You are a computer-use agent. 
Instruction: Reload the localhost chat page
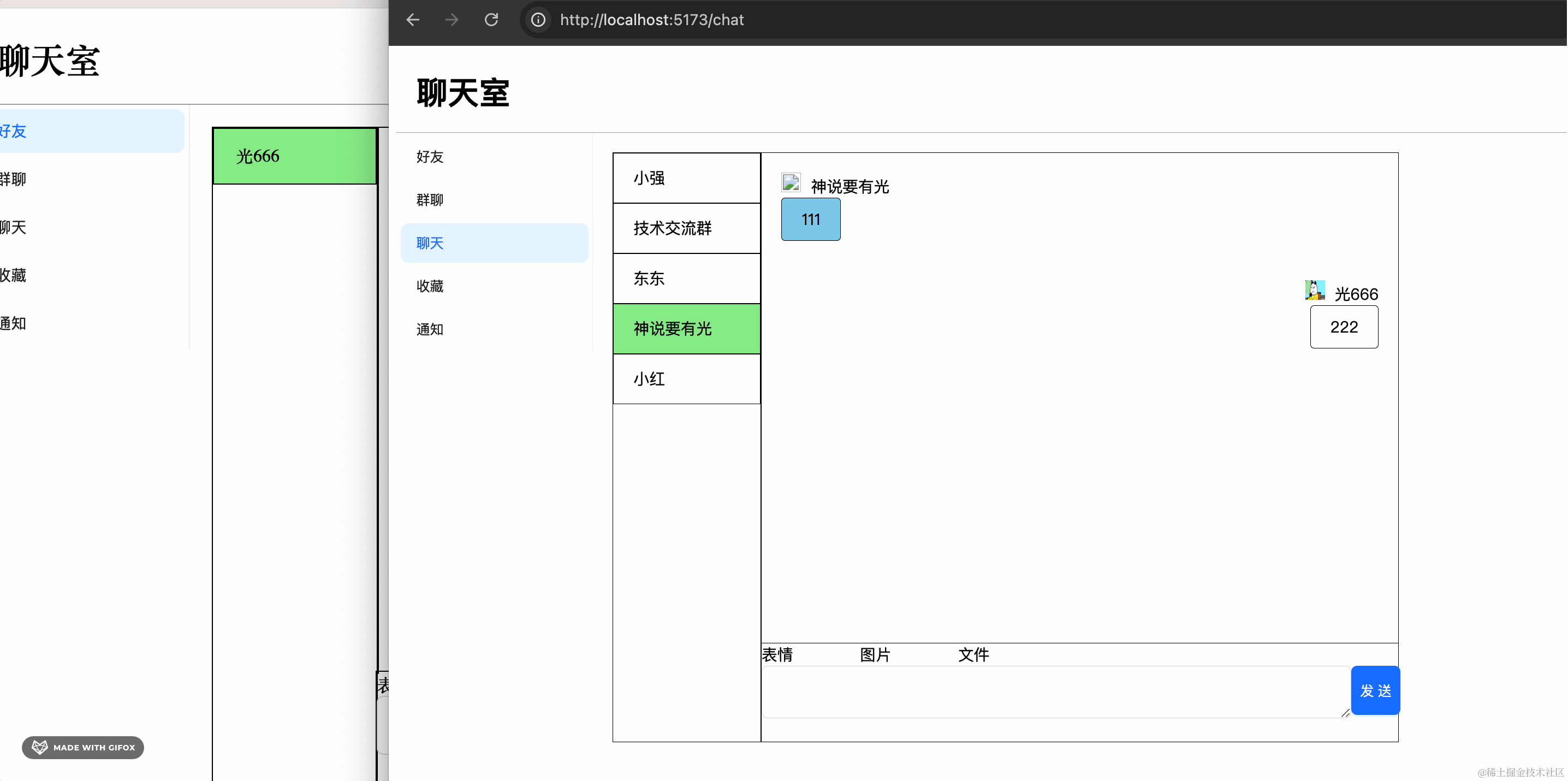(491, 20)
